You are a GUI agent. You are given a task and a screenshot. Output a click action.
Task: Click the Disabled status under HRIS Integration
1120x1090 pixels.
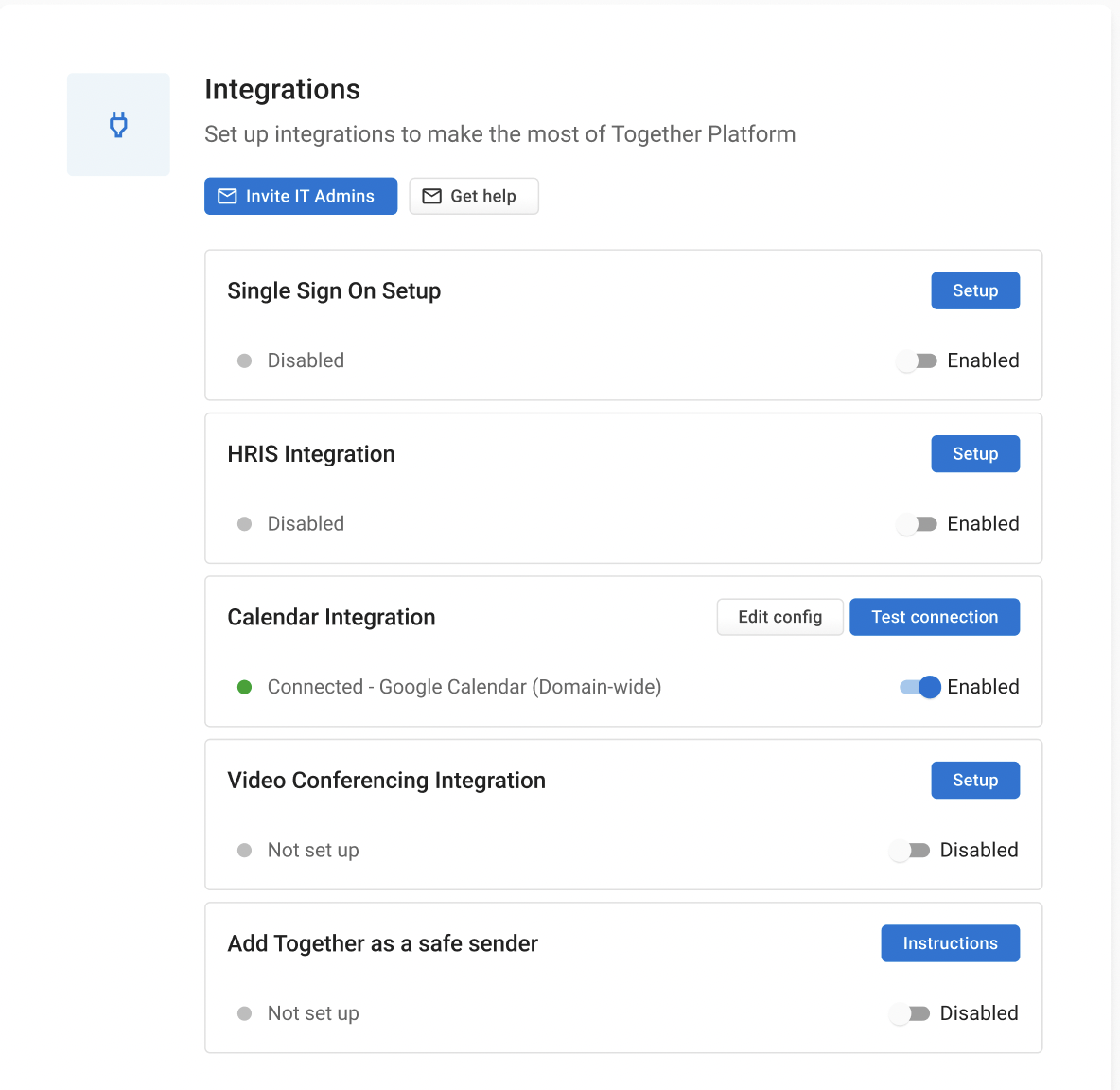coord(306,523)
